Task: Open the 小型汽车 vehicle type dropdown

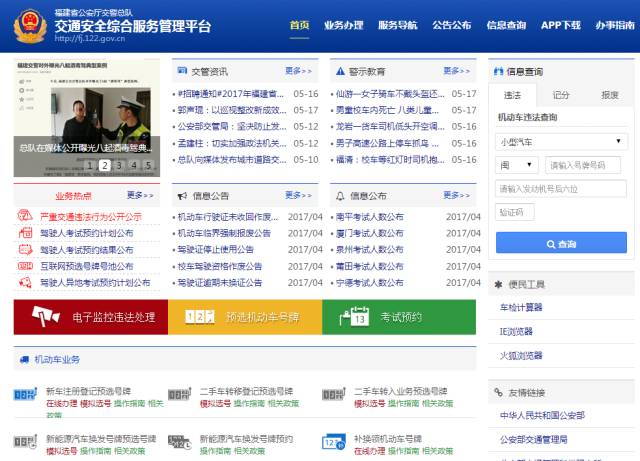Action: (x=561, y=142)
